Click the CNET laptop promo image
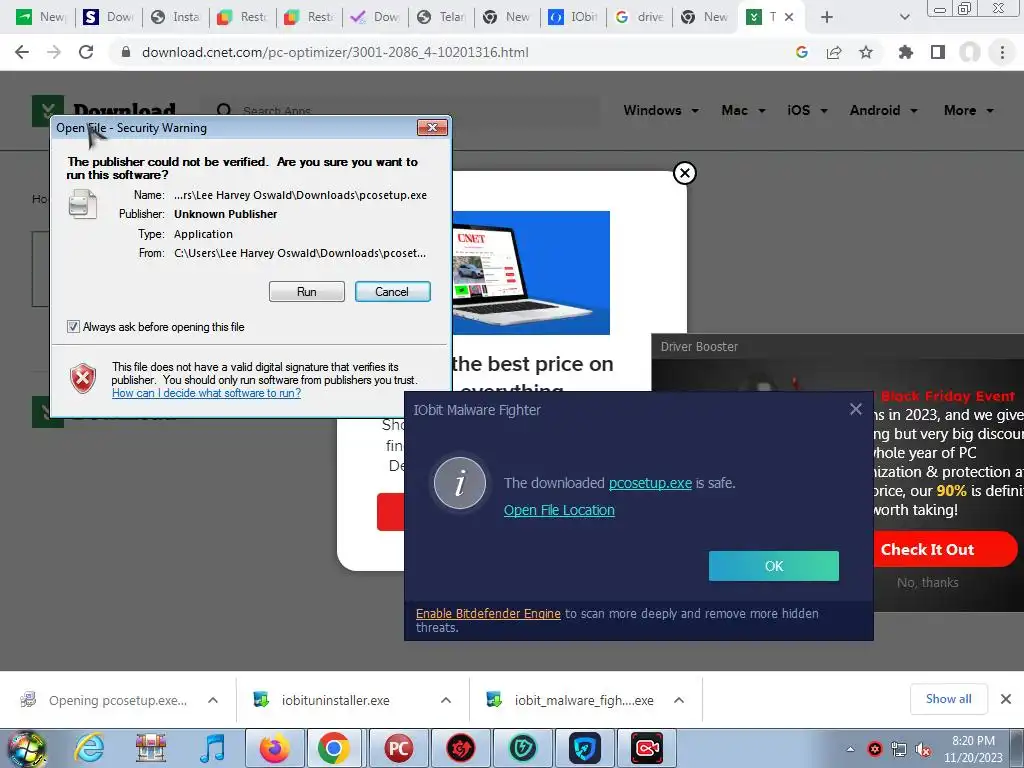This screenshot has width=1024, height=768. click(x=531, y=272)
